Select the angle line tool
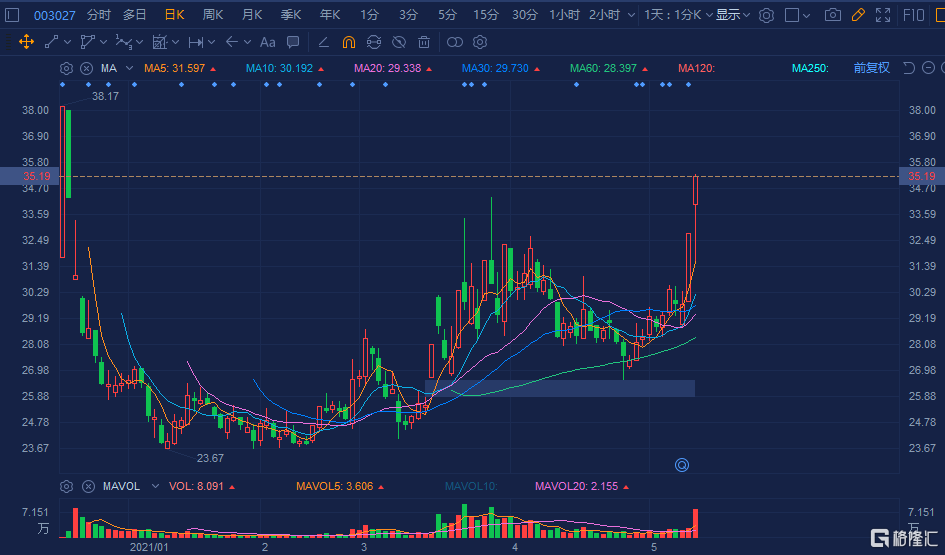This screenshot has width=945, height=555. point(323,42)
